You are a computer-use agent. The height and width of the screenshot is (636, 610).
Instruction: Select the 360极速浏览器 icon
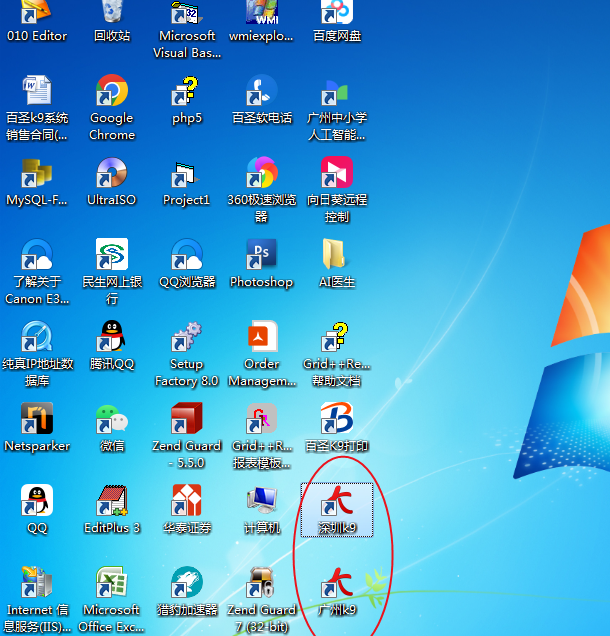click(x=262, y=175)
